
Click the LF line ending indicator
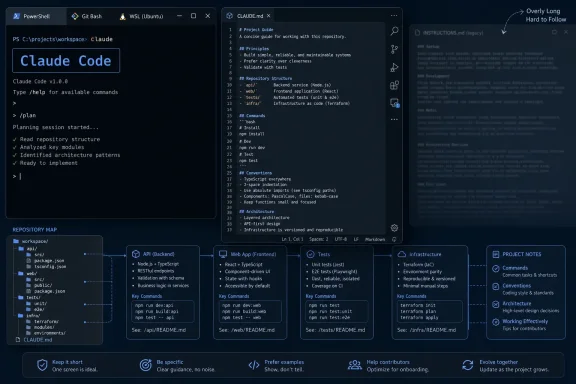(356, 239)
